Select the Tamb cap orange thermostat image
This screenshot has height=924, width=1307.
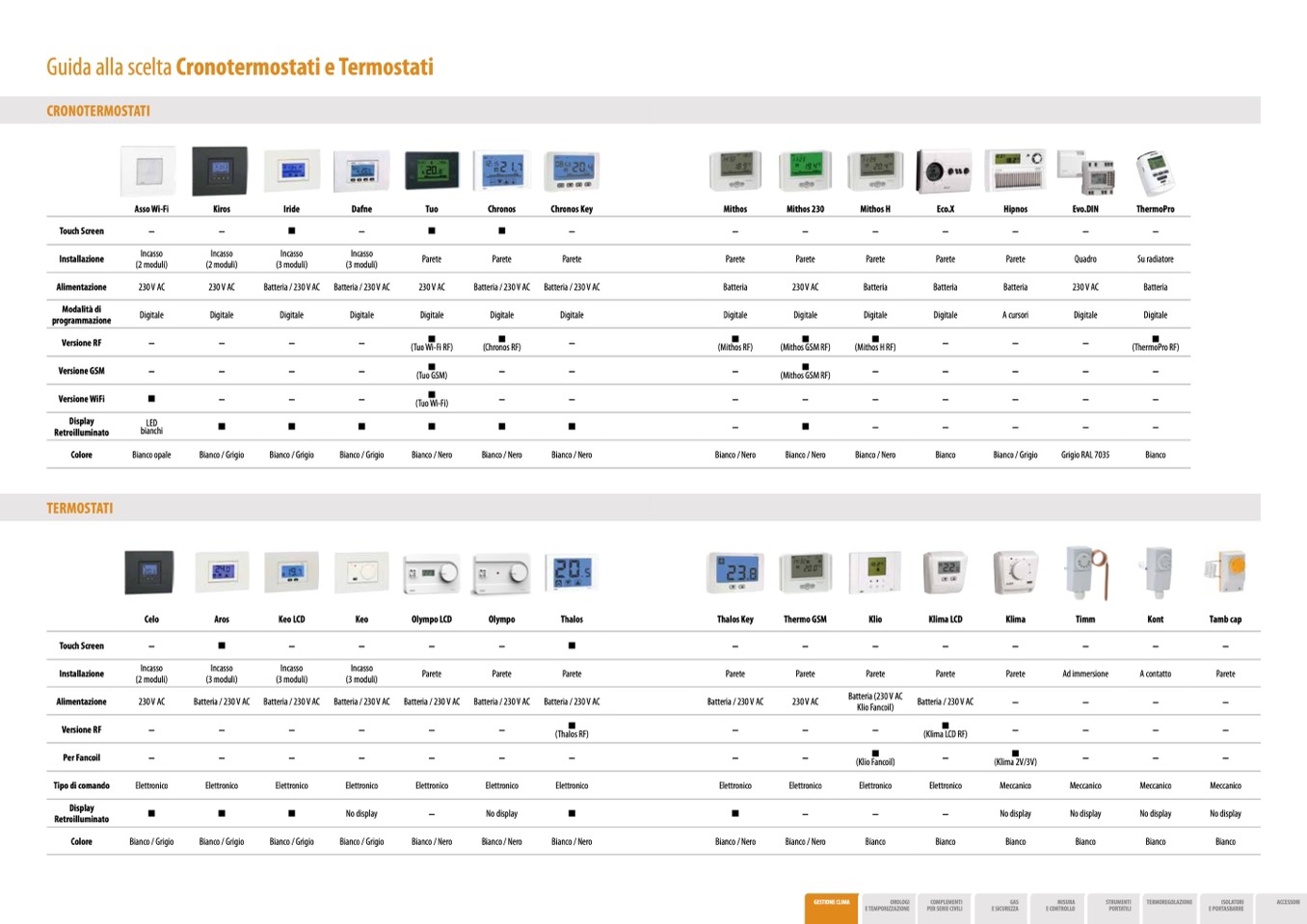coord(1225,572)
